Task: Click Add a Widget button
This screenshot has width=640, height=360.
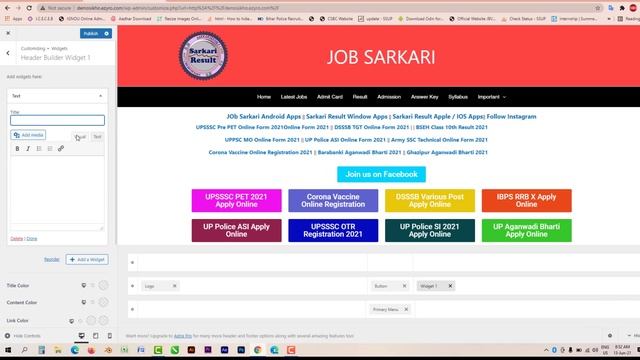Action: [87, 260]
